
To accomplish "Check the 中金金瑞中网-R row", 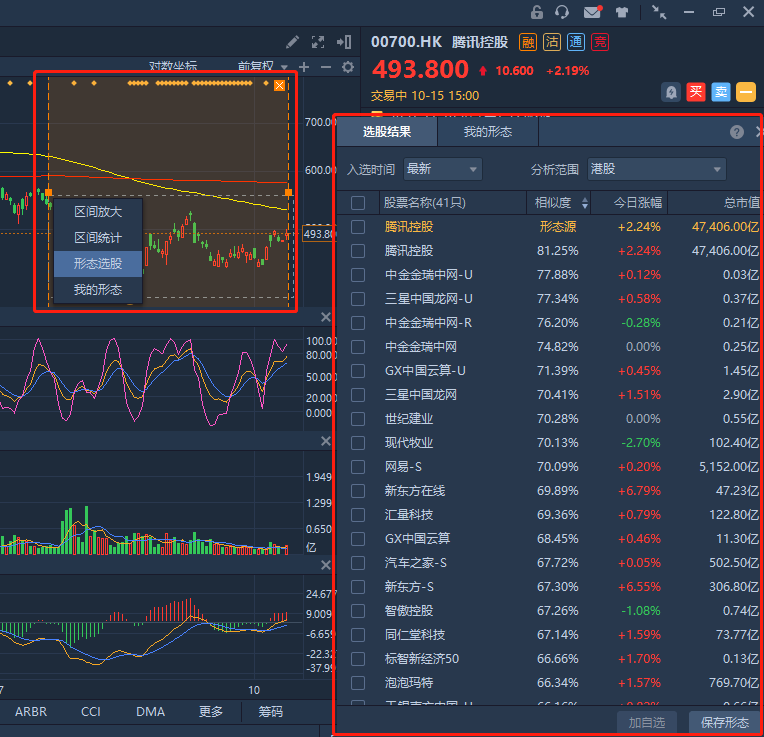I will (x=358, y=323).
